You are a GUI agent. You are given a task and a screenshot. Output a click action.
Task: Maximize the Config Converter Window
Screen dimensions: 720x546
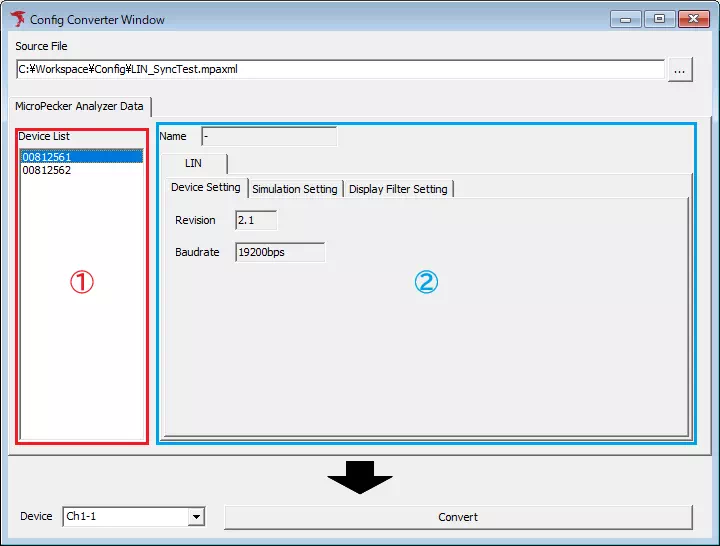tap(659, 19)
